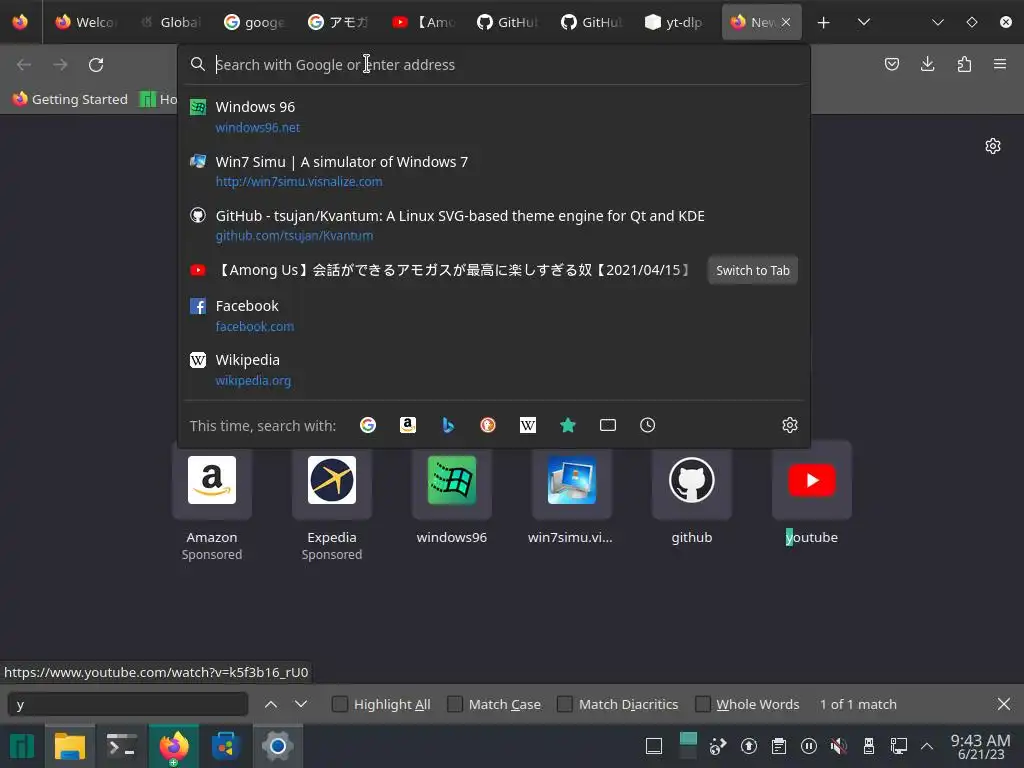Select the Facebook suggestion

tap(494, 315)
